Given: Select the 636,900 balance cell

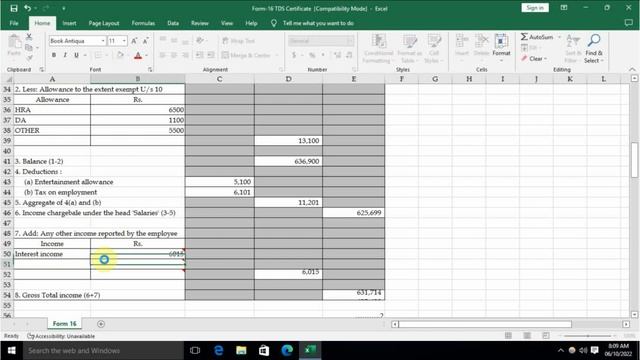Looking at the screenshot, I should tap(288, 161).
